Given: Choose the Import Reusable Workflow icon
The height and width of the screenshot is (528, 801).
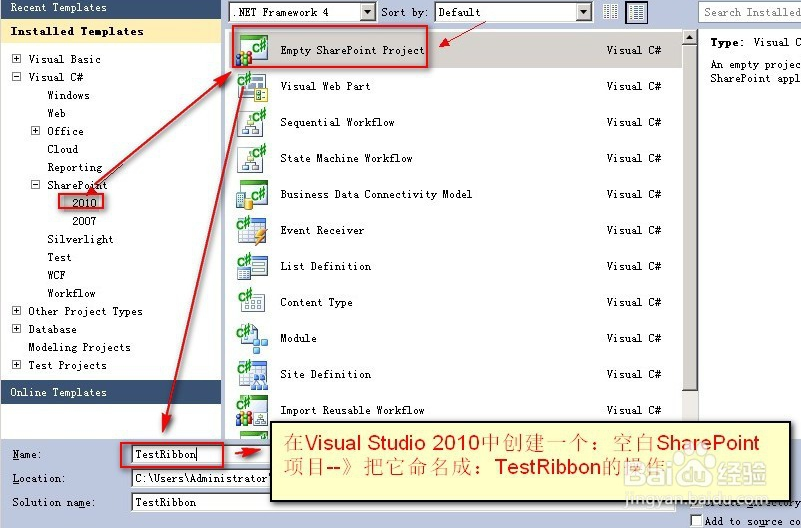Looking at the screenshot, I should click(x=252, y=411).
